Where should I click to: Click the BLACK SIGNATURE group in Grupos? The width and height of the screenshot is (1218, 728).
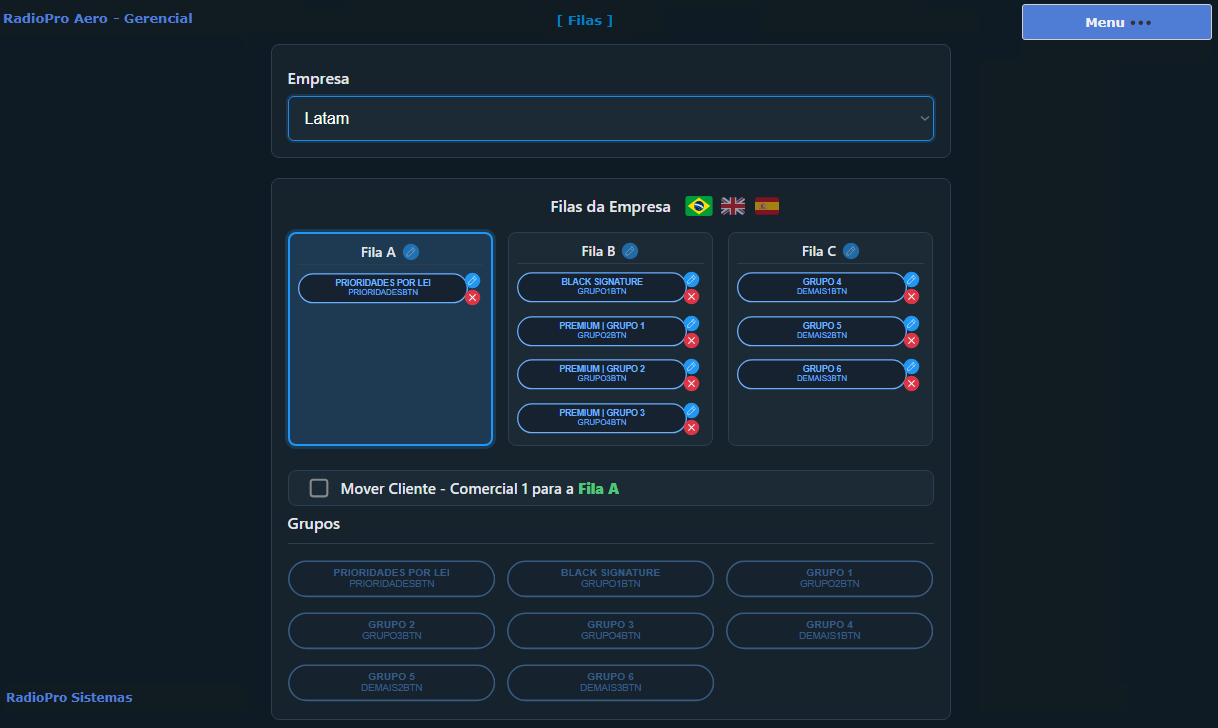tap(610, 578)
